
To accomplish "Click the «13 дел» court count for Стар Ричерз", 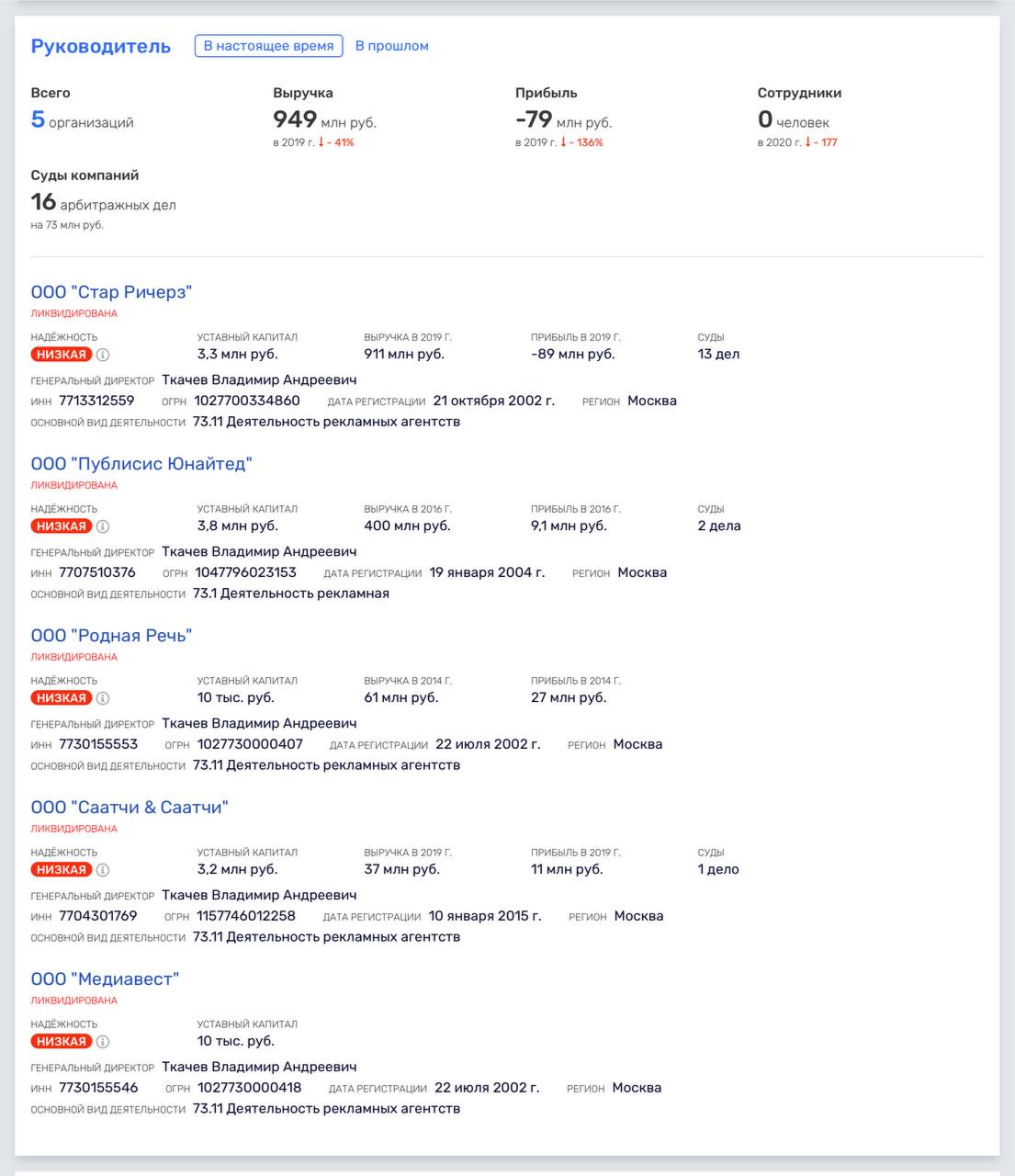I will point(718,355).
